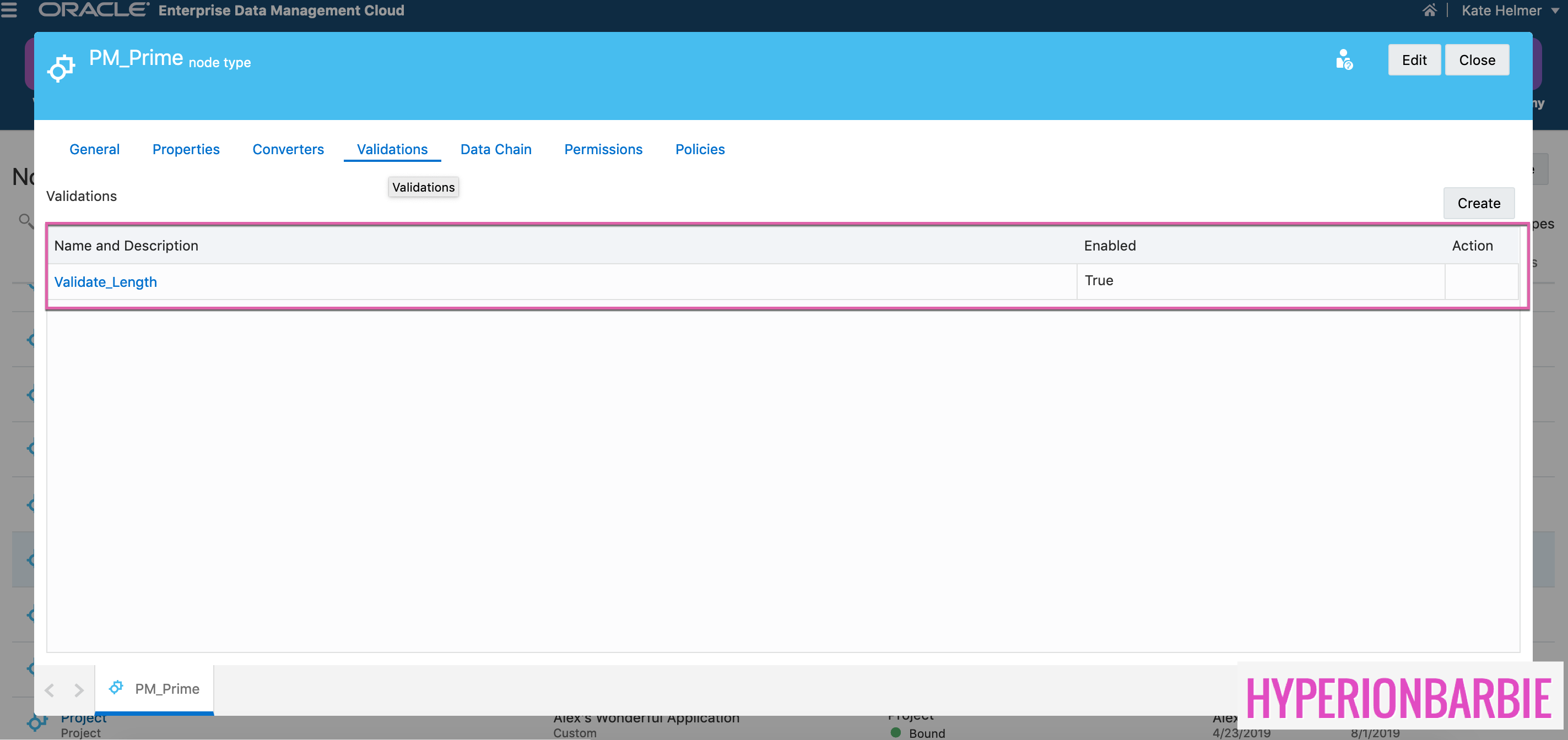Screen dimensions: 1568x740
Task: Click the Create button
Action: pos(1479,203)
